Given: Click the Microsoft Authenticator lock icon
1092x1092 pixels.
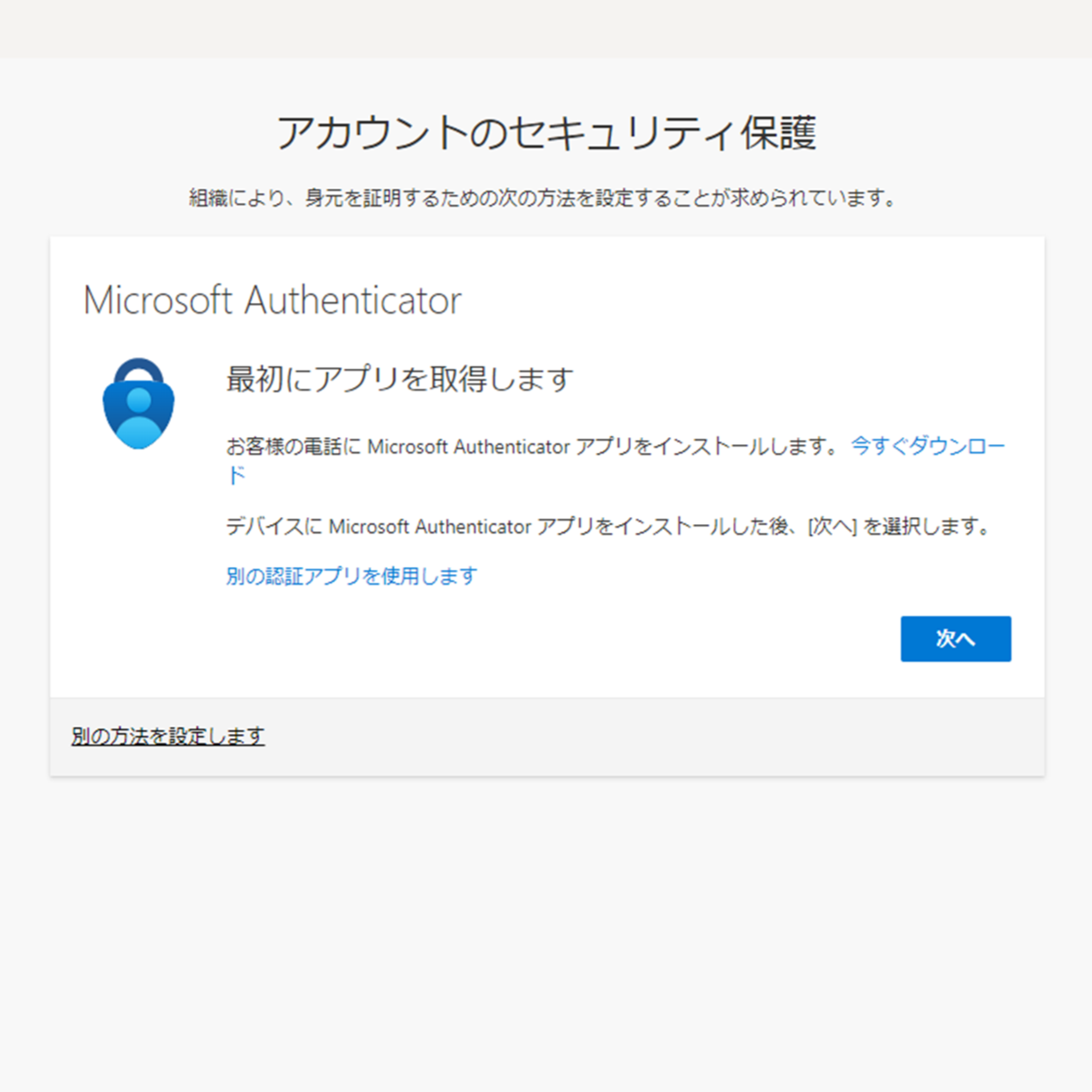Looking at the screenshot, I should [139, 403].
